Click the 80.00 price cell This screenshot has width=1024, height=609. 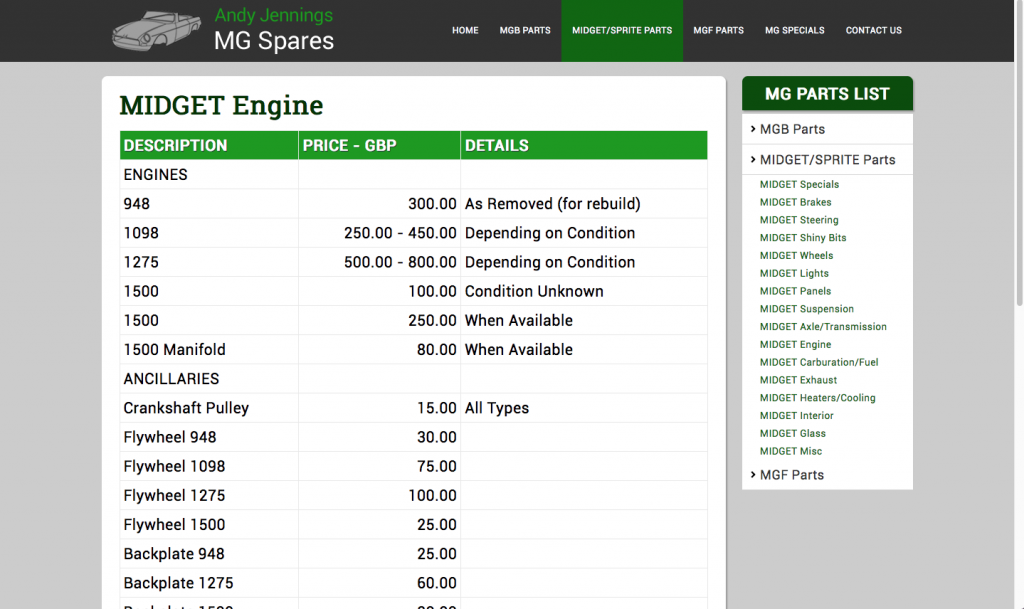pos(379,349)
